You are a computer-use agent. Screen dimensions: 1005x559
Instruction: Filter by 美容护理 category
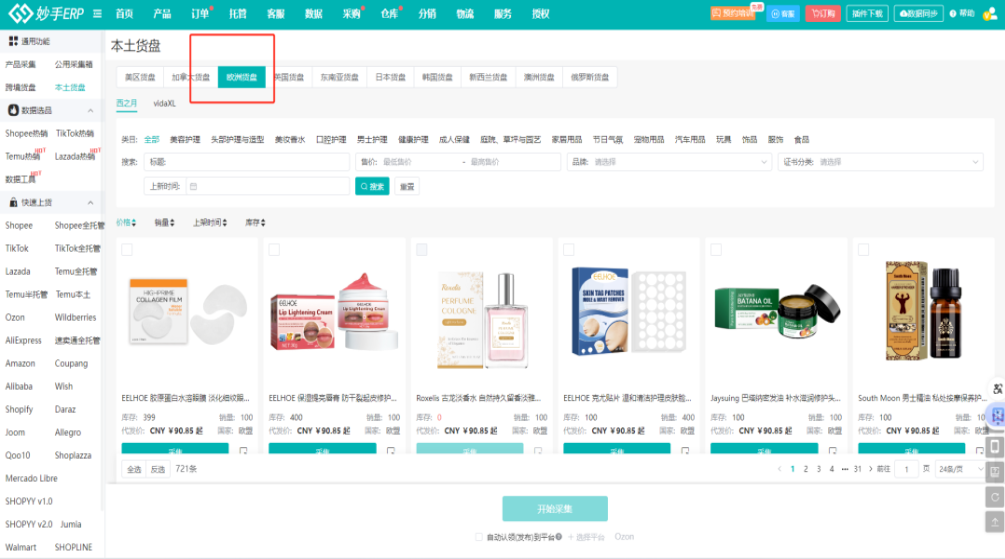tap(185, 139)
